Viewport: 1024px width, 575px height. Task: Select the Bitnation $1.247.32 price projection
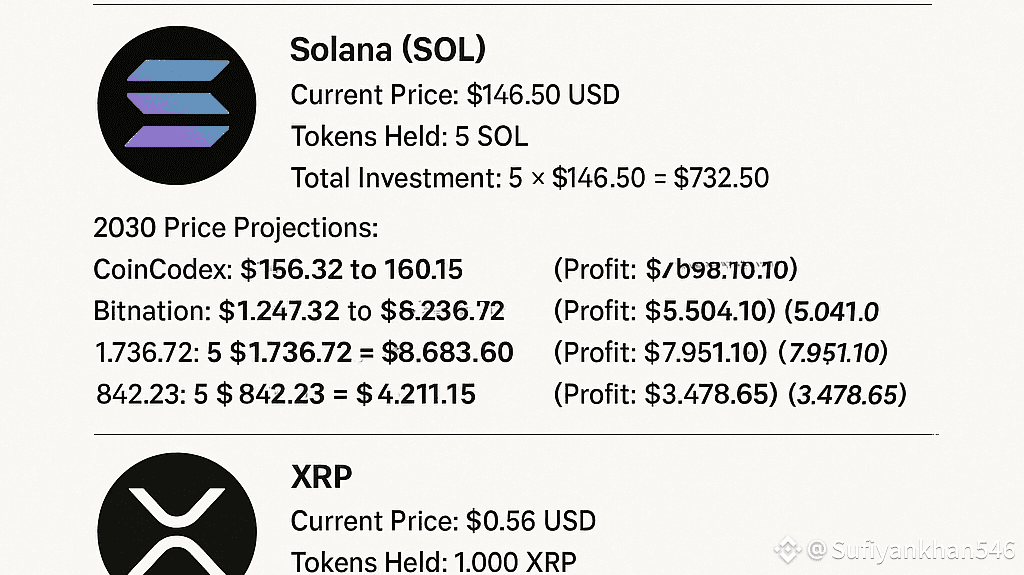(298, 311)
